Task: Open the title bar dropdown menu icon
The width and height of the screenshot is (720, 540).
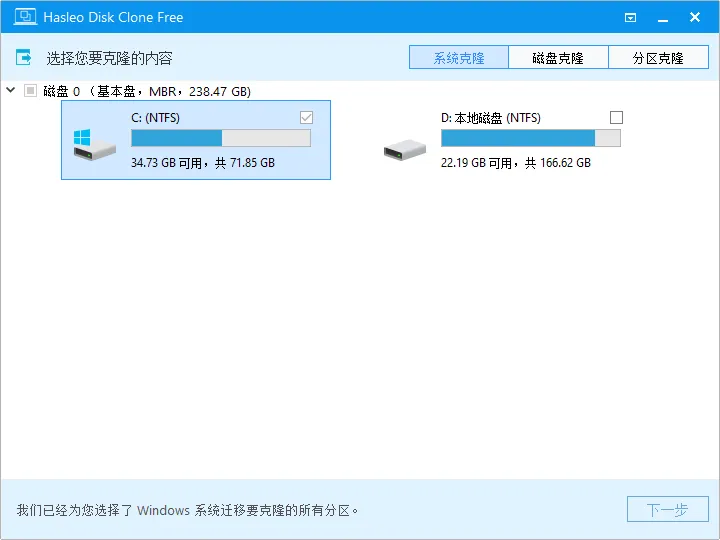Action: [x=630, y=17]
